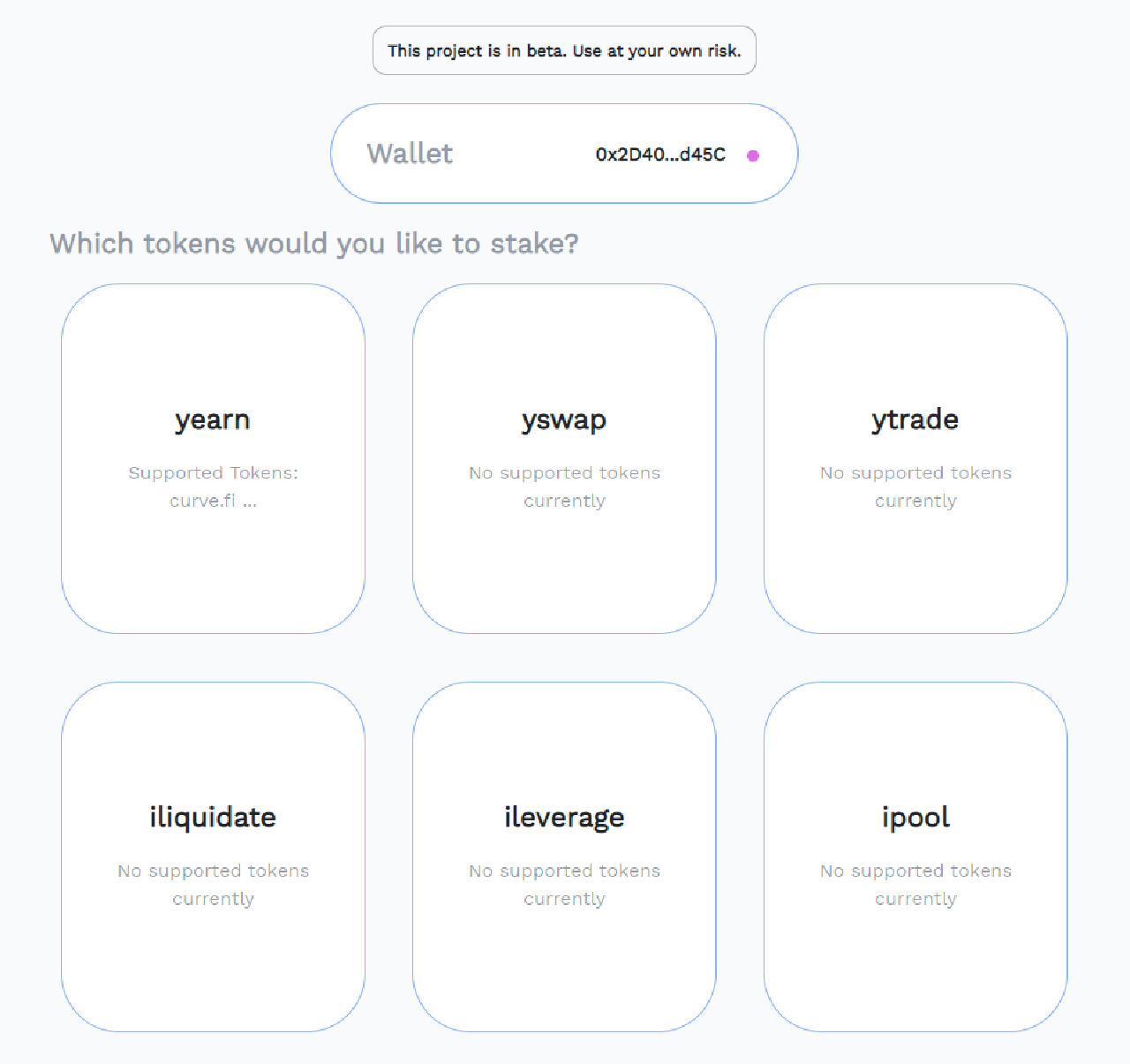Open the ileverage protocol card
The height and width of the screenshot is (1064, 1130).
(564, 856)
